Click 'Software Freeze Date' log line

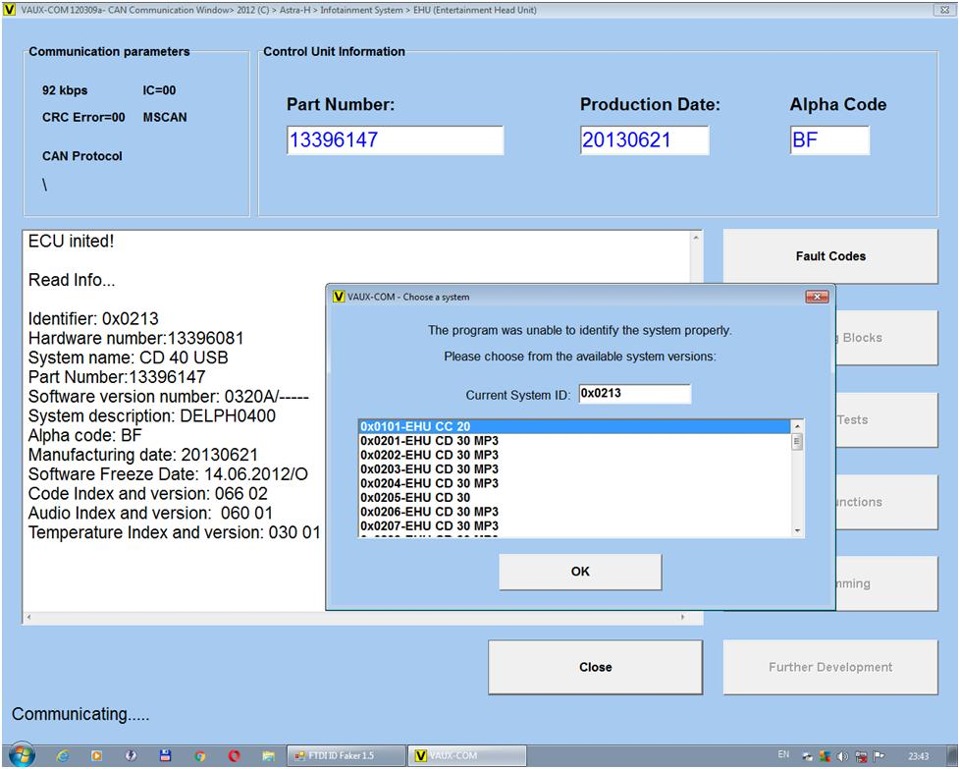tap(168, 475)
